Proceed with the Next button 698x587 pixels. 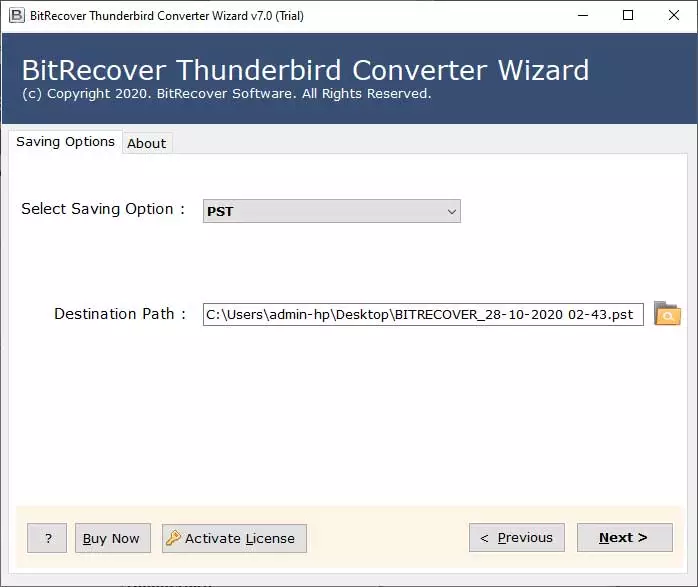coord(623,537)
